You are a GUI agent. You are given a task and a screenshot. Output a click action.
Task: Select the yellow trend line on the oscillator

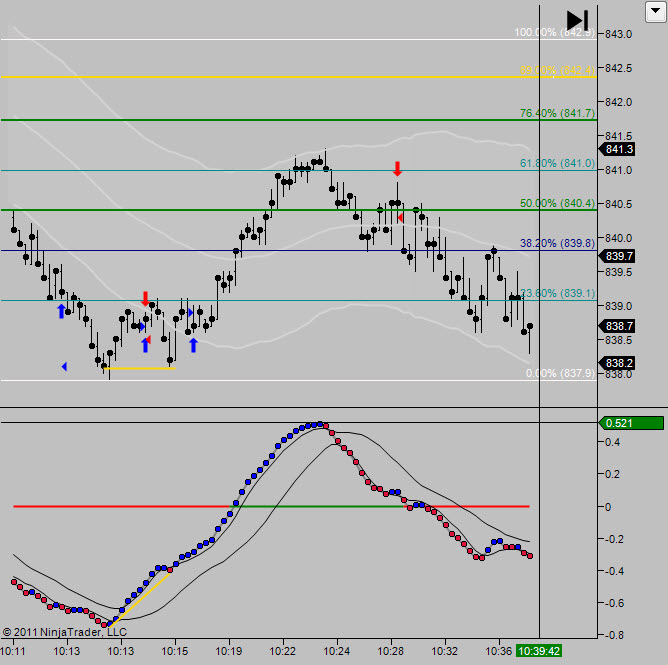140,600
